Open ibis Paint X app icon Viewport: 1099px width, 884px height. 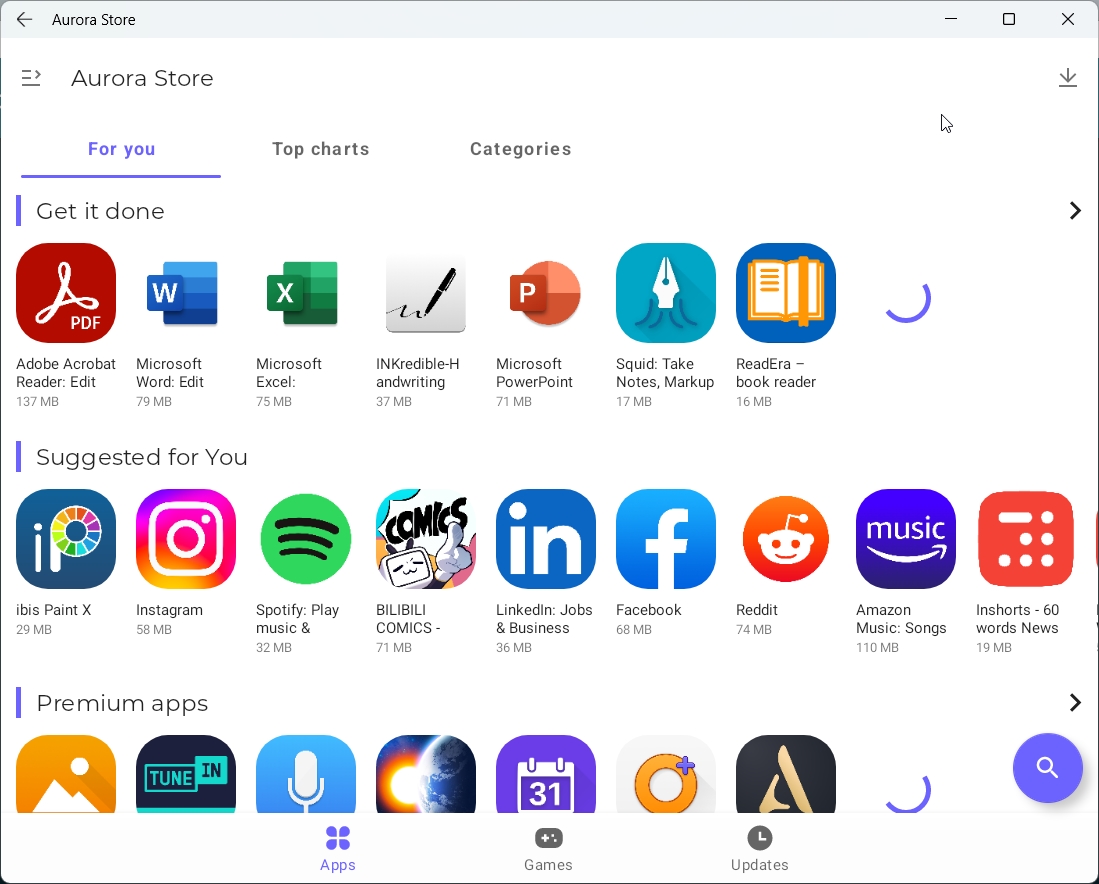[66, 539]
